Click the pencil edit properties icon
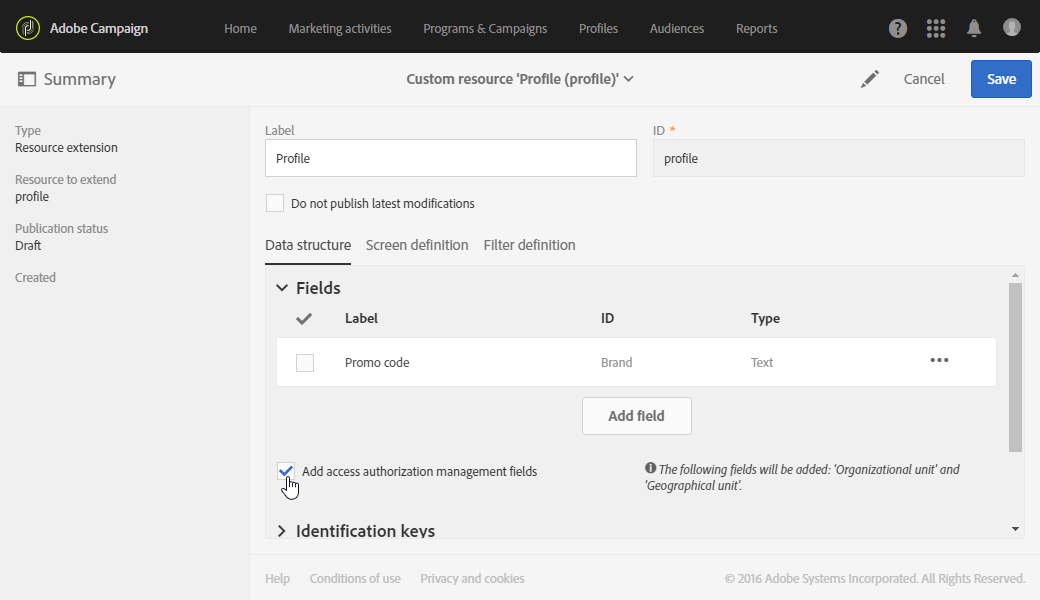Image resolution: width=1040 pixels, height=600 pixels. (x=870, y=79)
